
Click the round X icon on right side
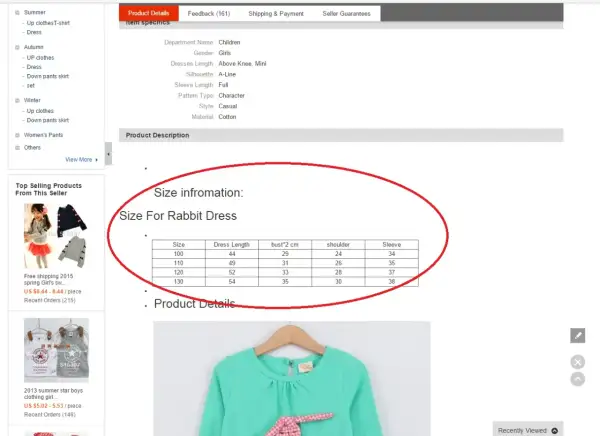coord(577,362)
